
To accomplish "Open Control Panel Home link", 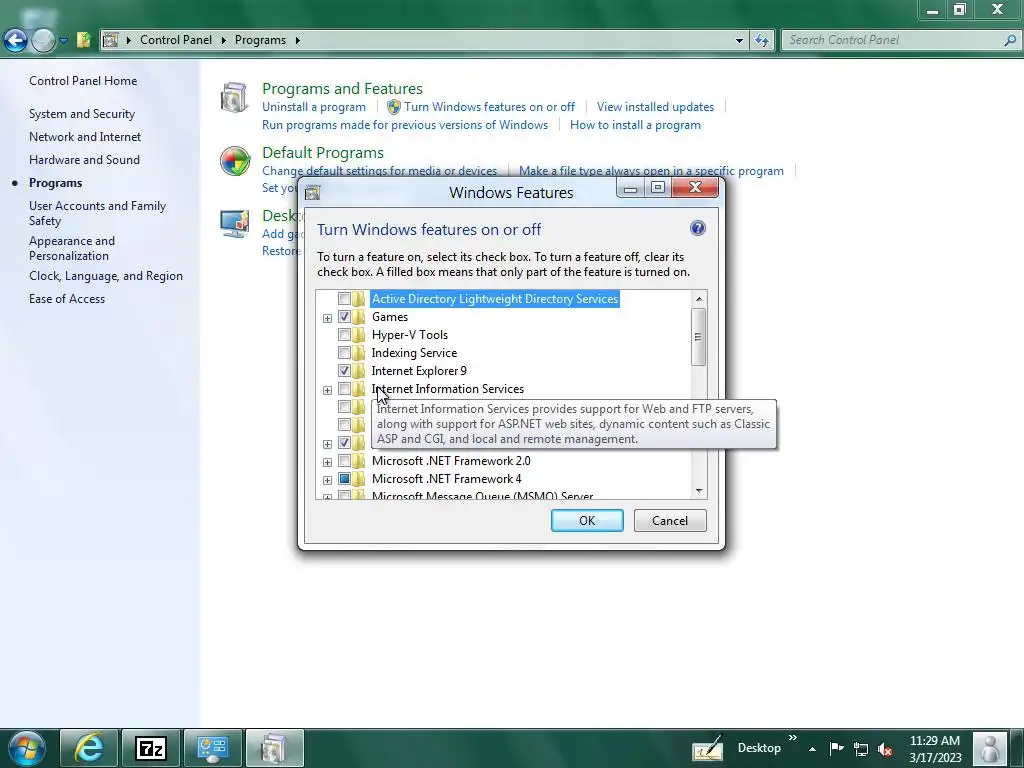I will (x=83, y=81).
